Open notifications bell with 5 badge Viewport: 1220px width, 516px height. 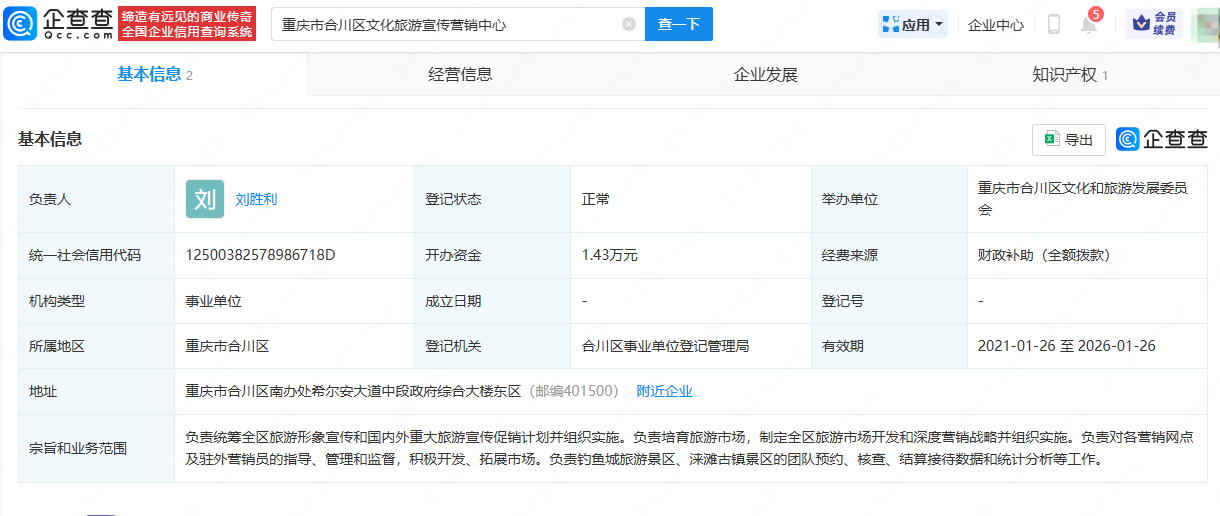(x=1089, y=24)
